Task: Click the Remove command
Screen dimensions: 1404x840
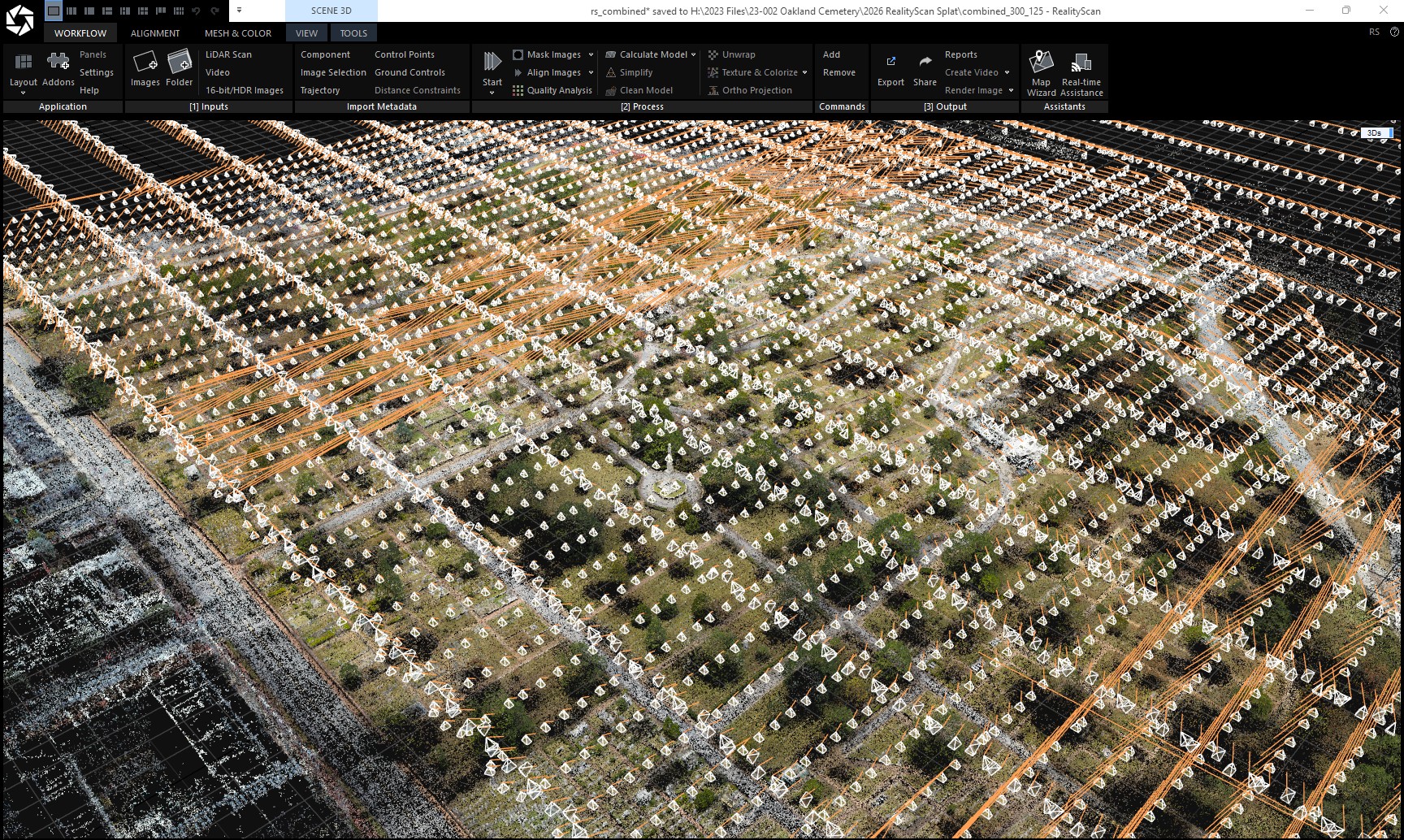Action: click(839, 72)
